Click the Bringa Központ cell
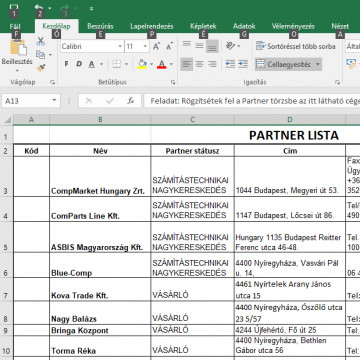The height and width of the screenshot is (360, 360). [x=100, y=330]
